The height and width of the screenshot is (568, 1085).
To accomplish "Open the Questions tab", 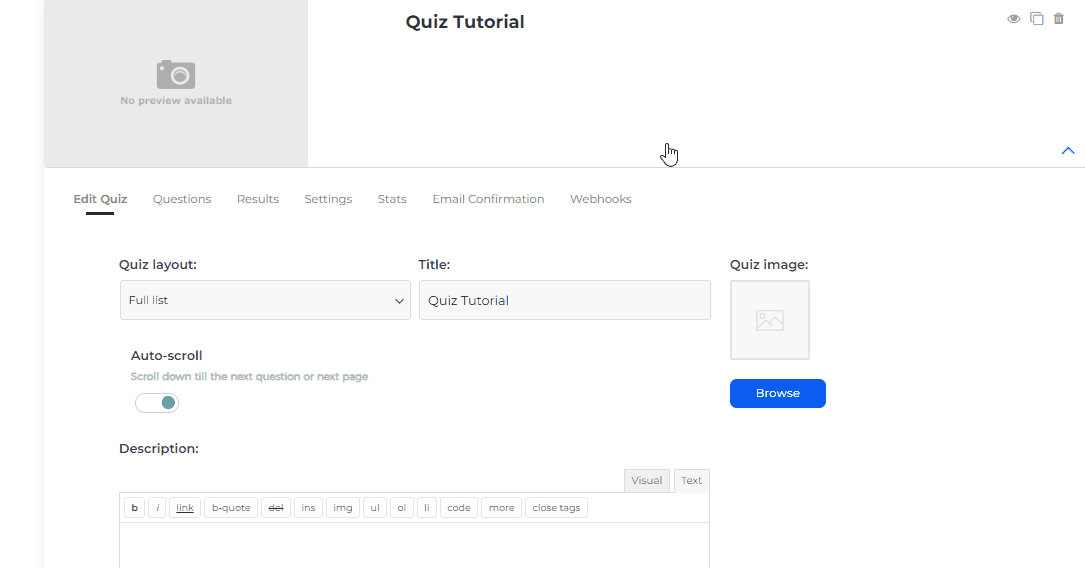I will point(182,199).
